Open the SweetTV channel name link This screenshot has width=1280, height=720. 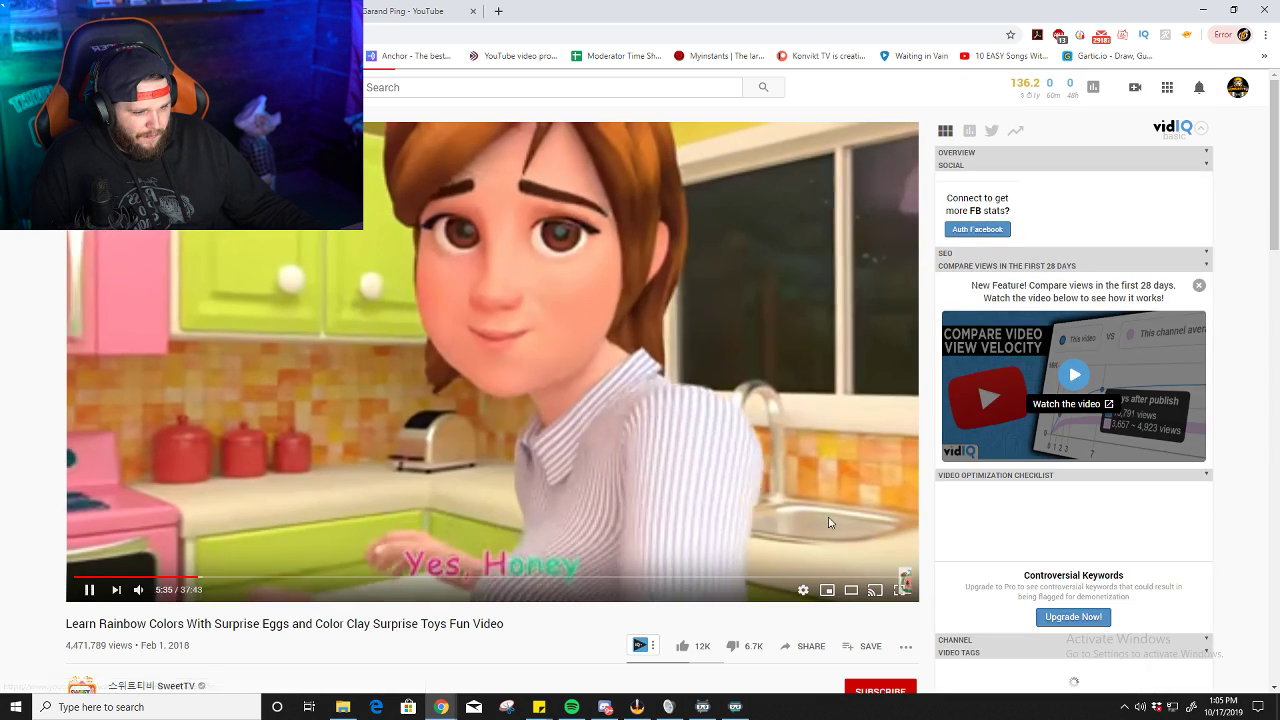[151, 686]
